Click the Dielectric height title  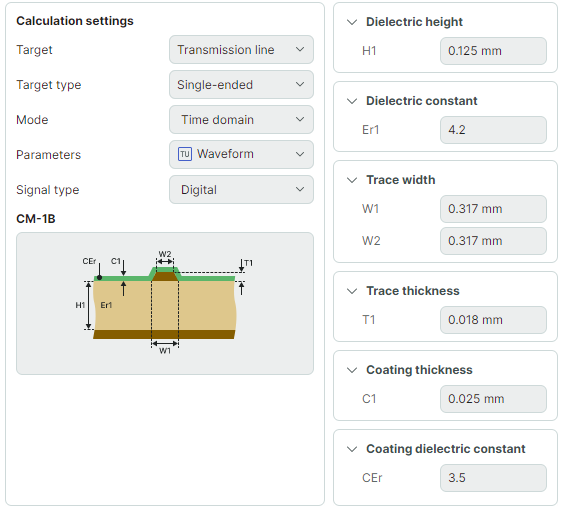[414, 22]
